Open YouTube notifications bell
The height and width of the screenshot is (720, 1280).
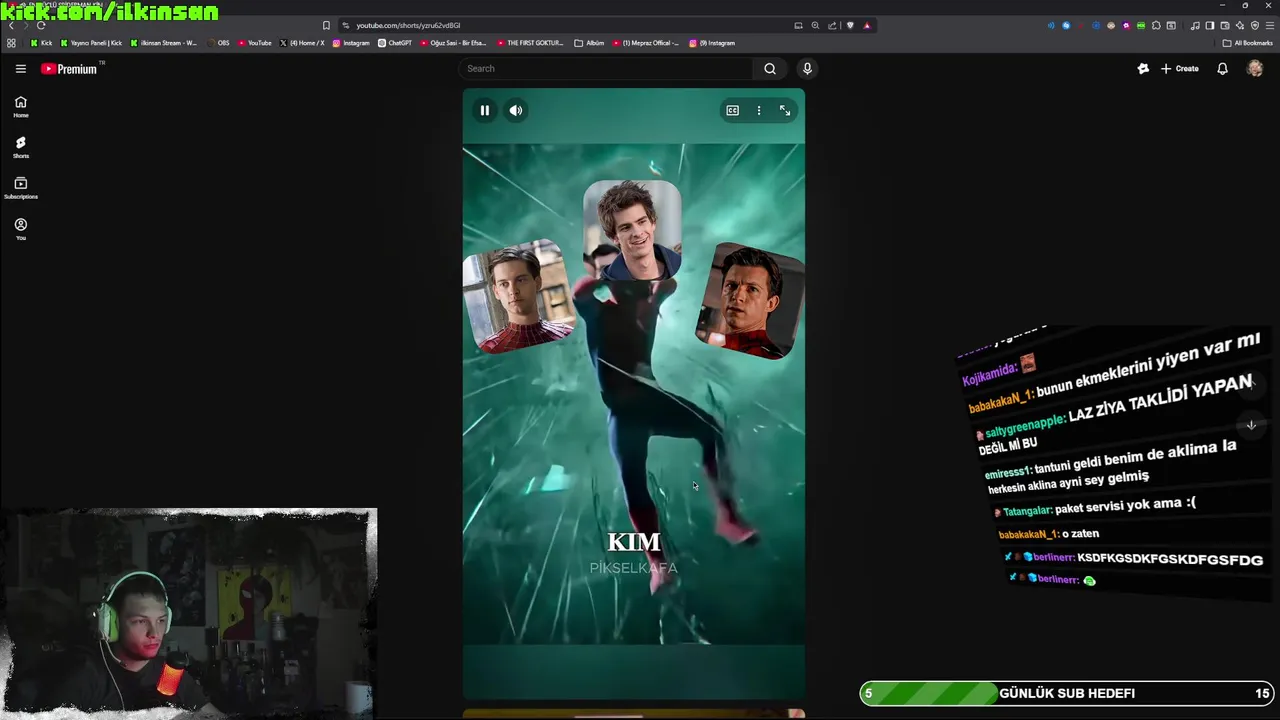[1222, 68]
